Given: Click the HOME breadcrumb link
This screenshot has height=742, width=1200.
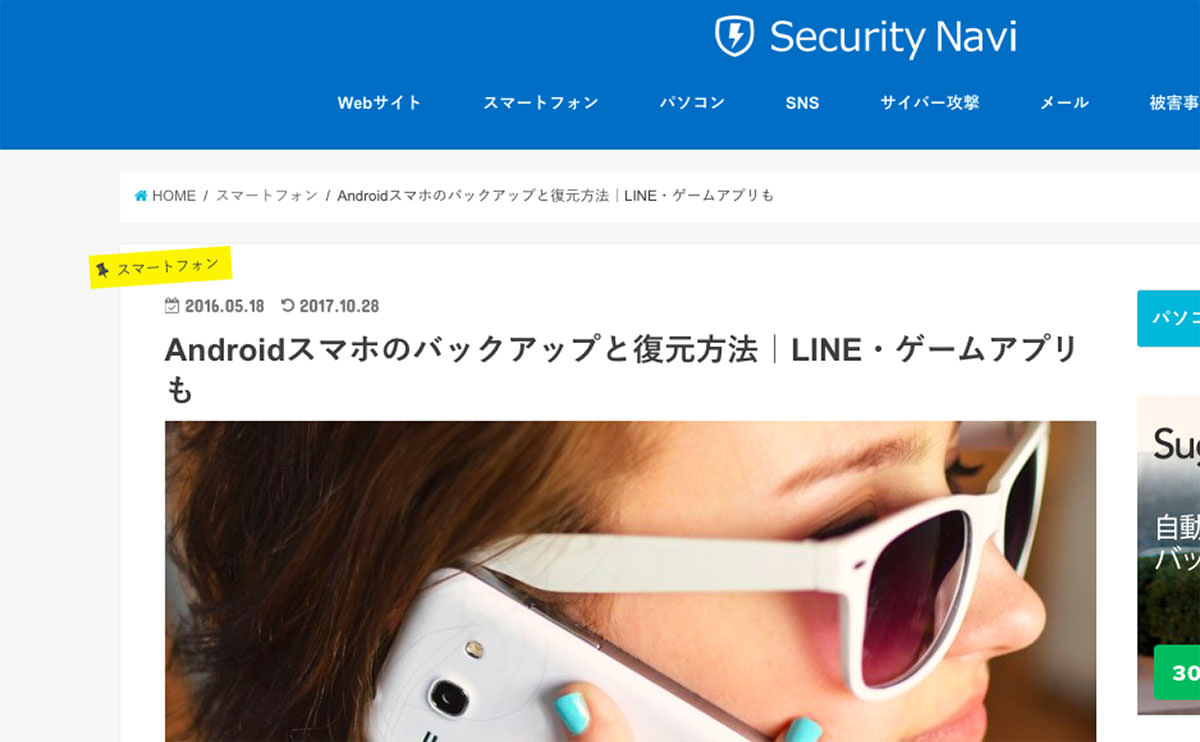Looking at the screenshot, I should (x=174, y=196).
